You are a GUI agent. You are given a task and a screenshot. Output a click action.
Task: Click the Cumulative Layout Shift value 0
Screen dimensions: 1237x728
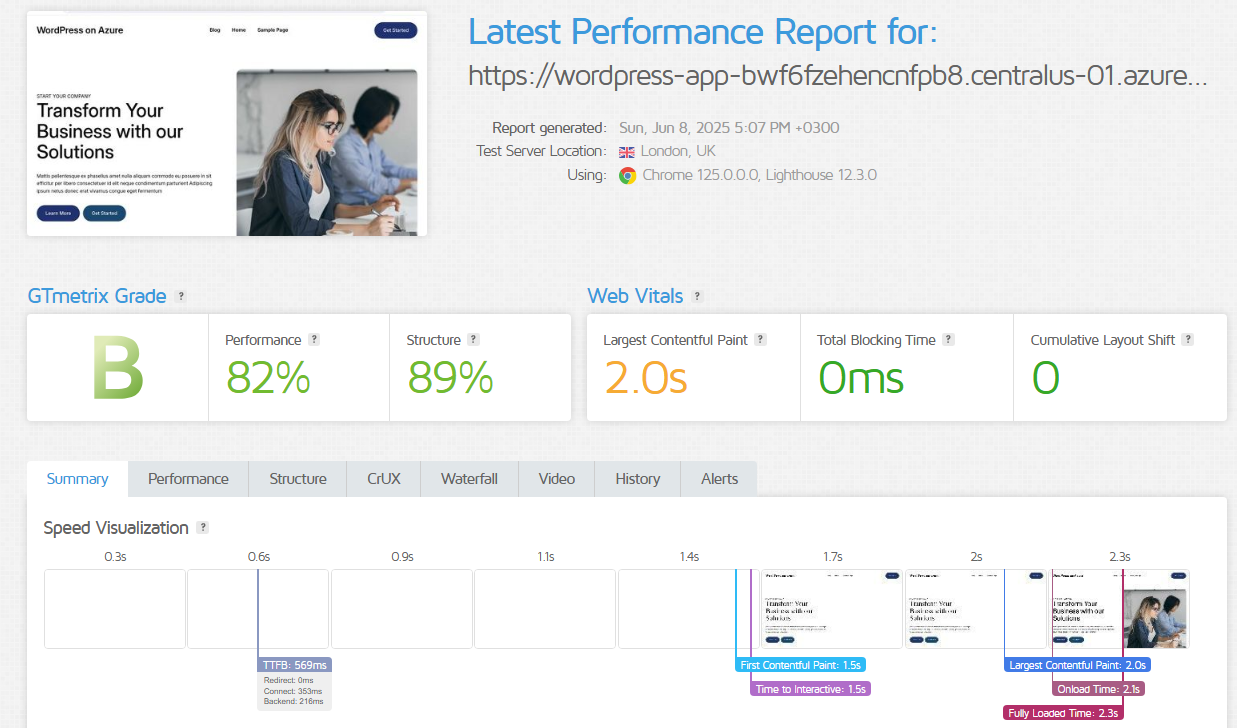[1046, 378]
